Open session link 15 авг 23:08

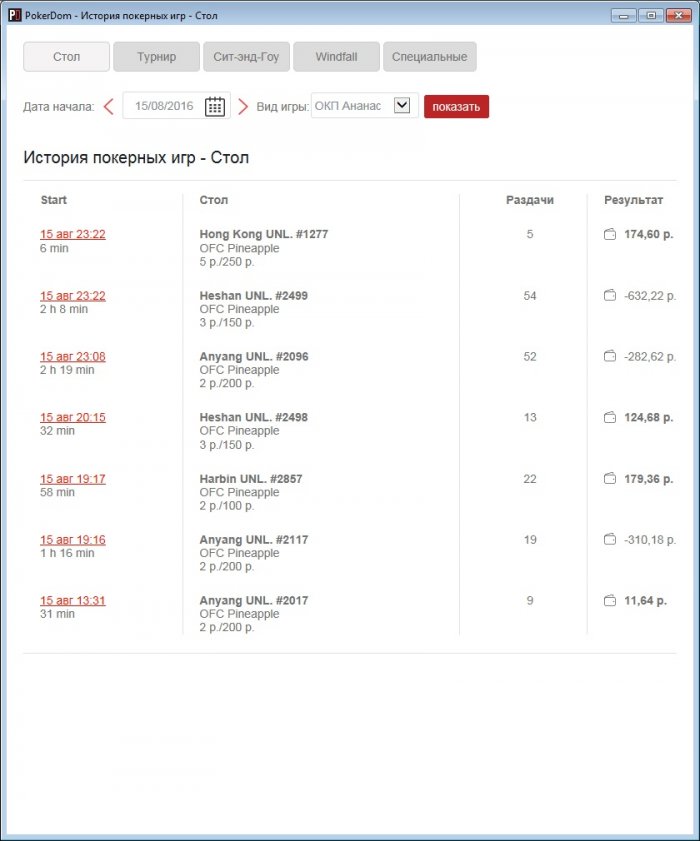coord(73,357)
